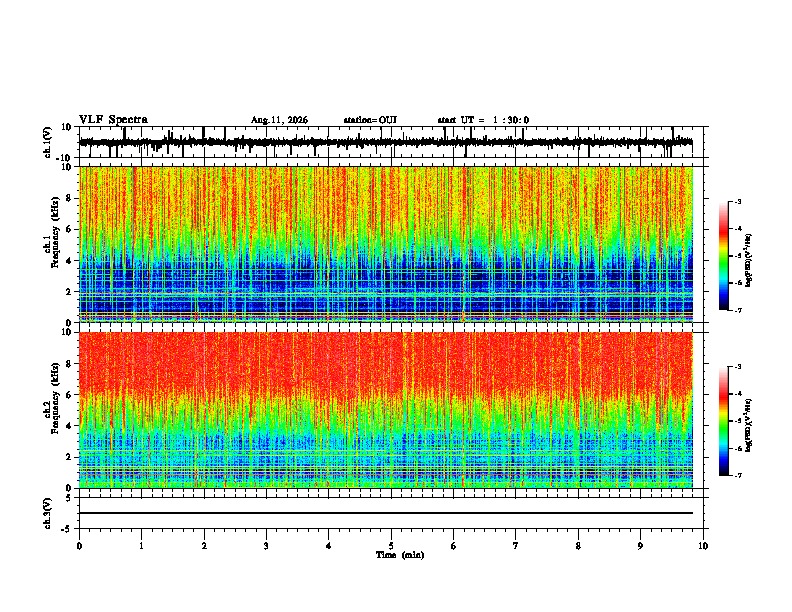This screenshot has width=792, height=612.
Task: Click the ch.1 spectrogram '8' kHz tick label
Action: point(69,198)
